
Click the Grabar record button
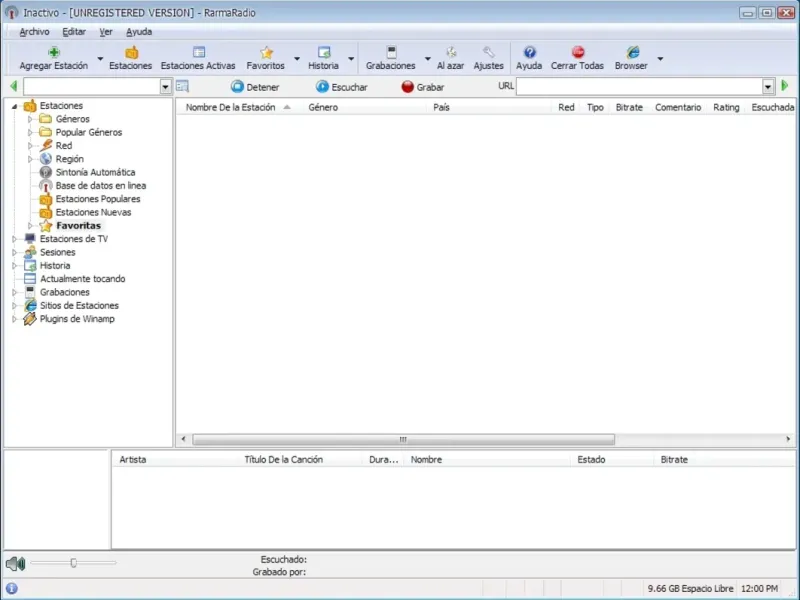(x=422, y=87)
